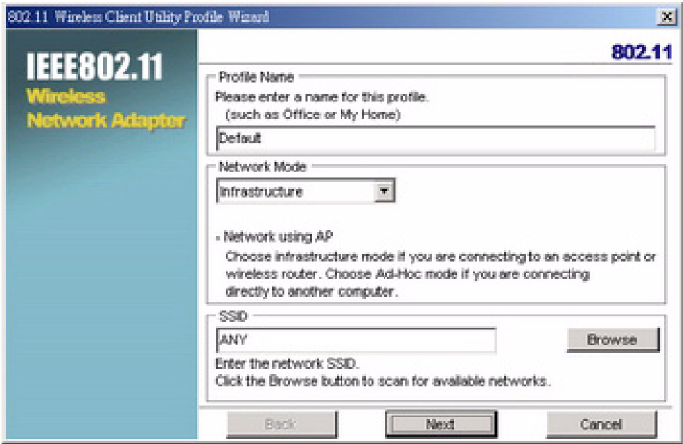The image size is (683, 444).
Task: Click the 'Wireless Network Adapter' yellow text
Action: [106, 108]
